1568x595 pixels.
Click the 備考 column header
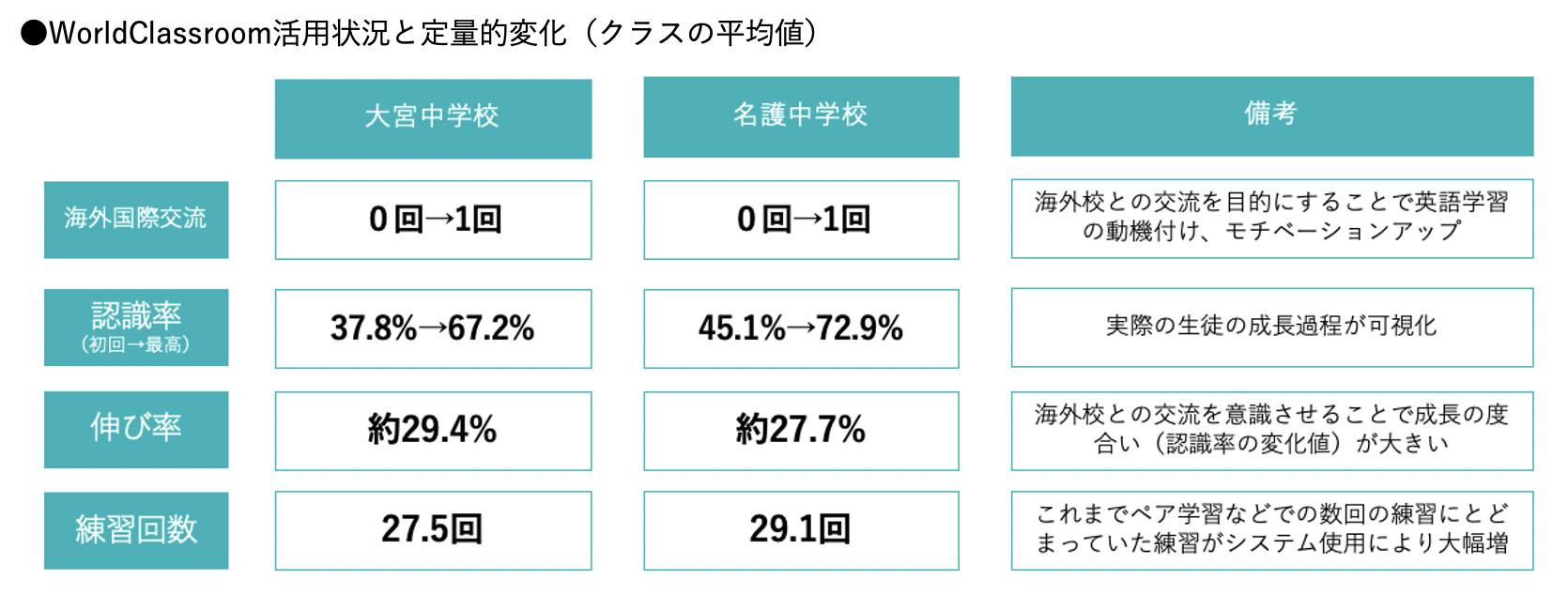click(1271, 115)
